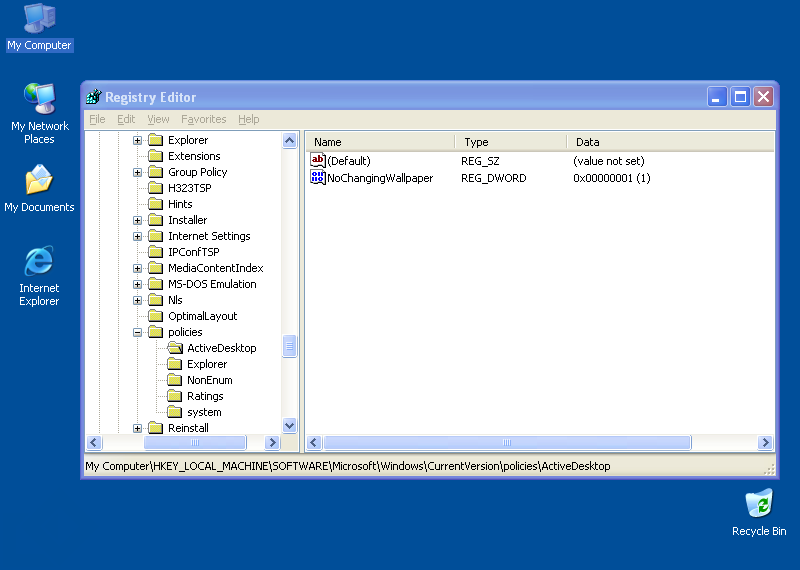This screenshot has width=800, height=570.
Task: Expand the Nls key
Action: [137, 301]
